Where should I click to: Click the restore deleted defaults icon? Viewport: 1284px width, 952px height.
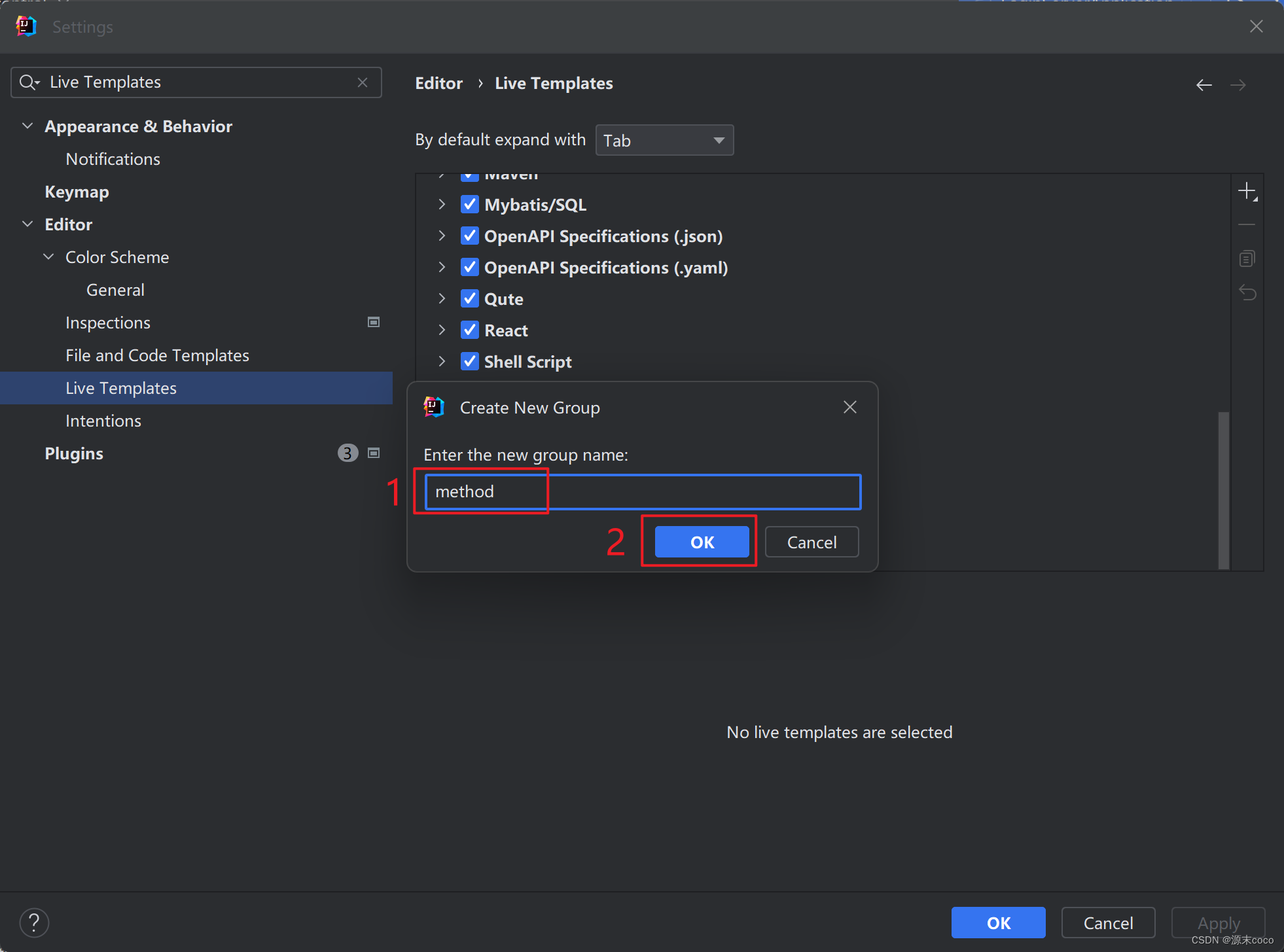(x=1247, y=292)
